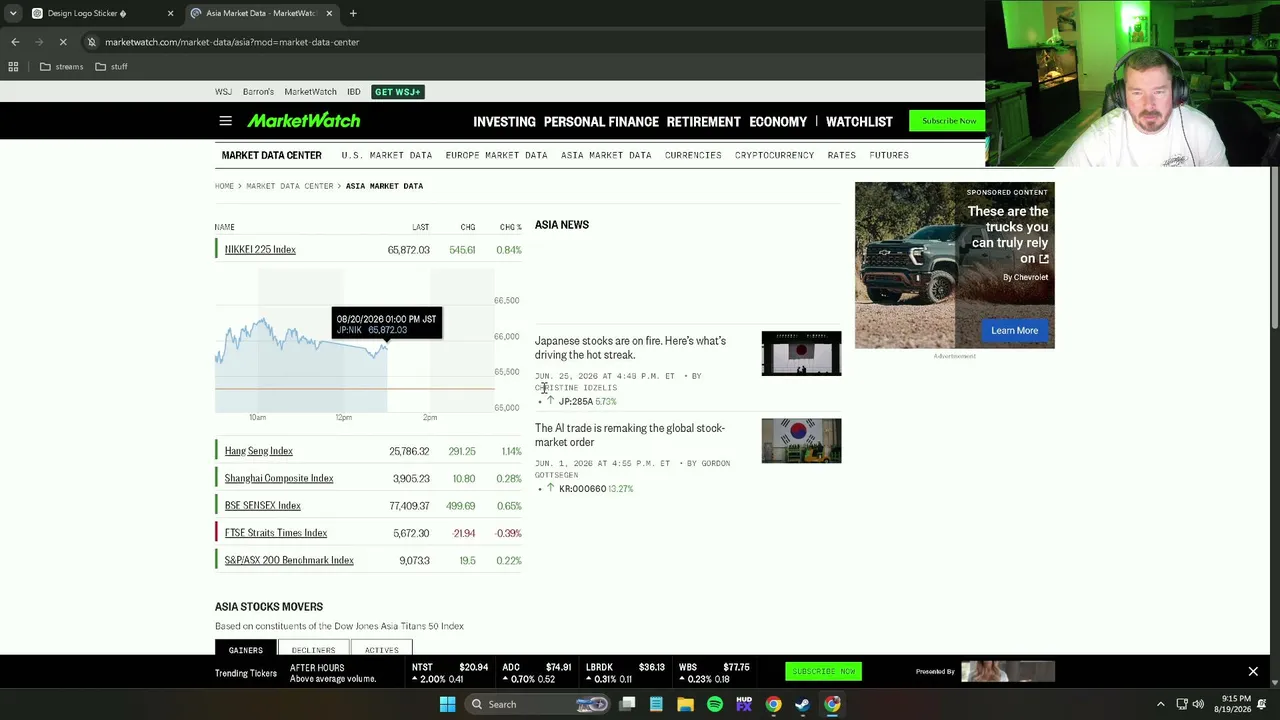1280x720 pixels.
Task: Click Learn More on the Chevrolet ad
Action: (1014, 331)
